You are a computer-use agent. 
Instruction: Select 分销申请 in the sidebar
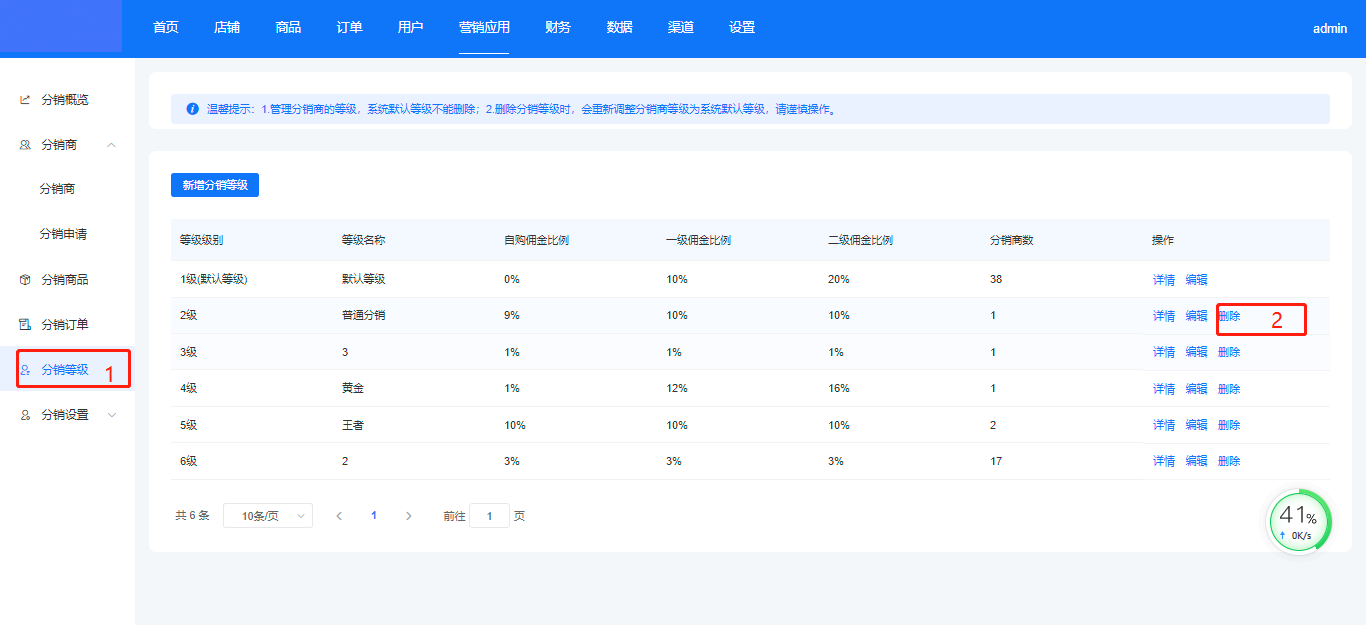[63, 234]
